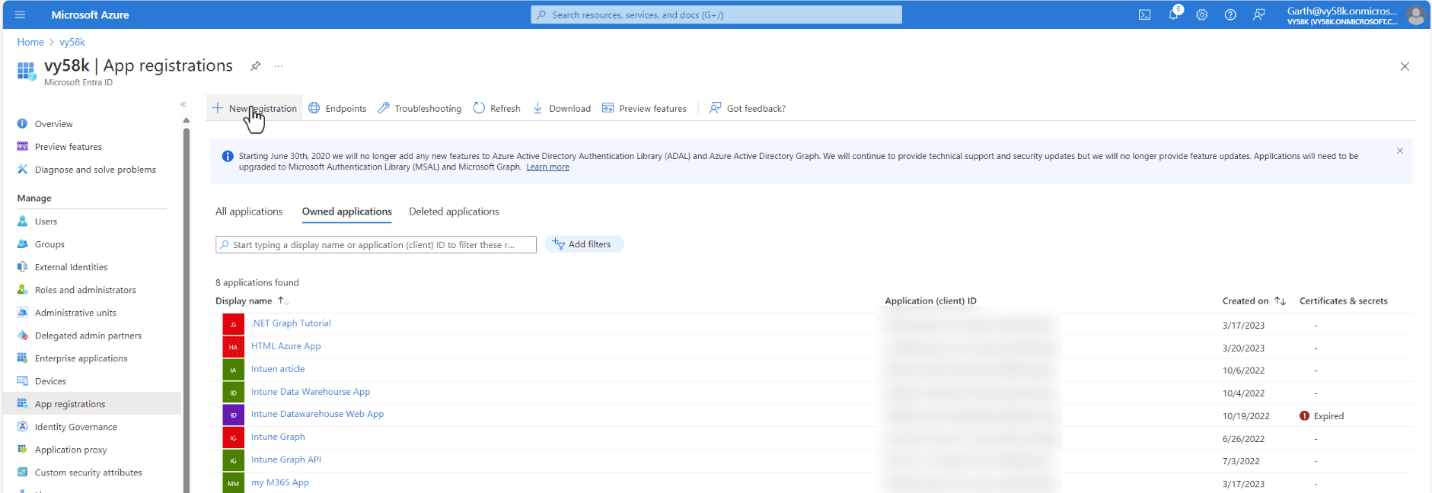1432x493 pixels.
Task: Select the Owned applications tab
Action: point(347,212)
